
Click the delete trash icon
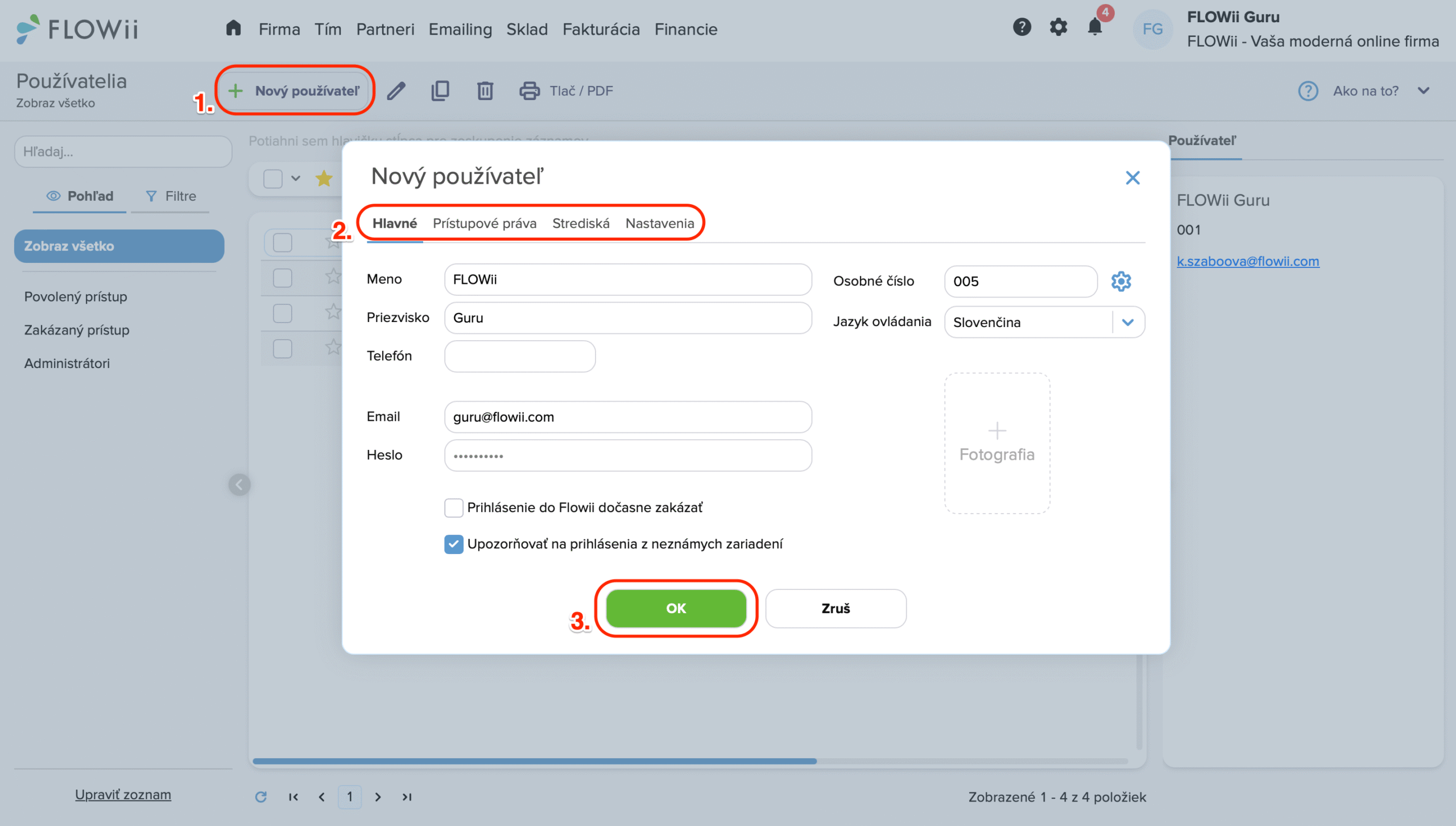click(x=485, y=91)
